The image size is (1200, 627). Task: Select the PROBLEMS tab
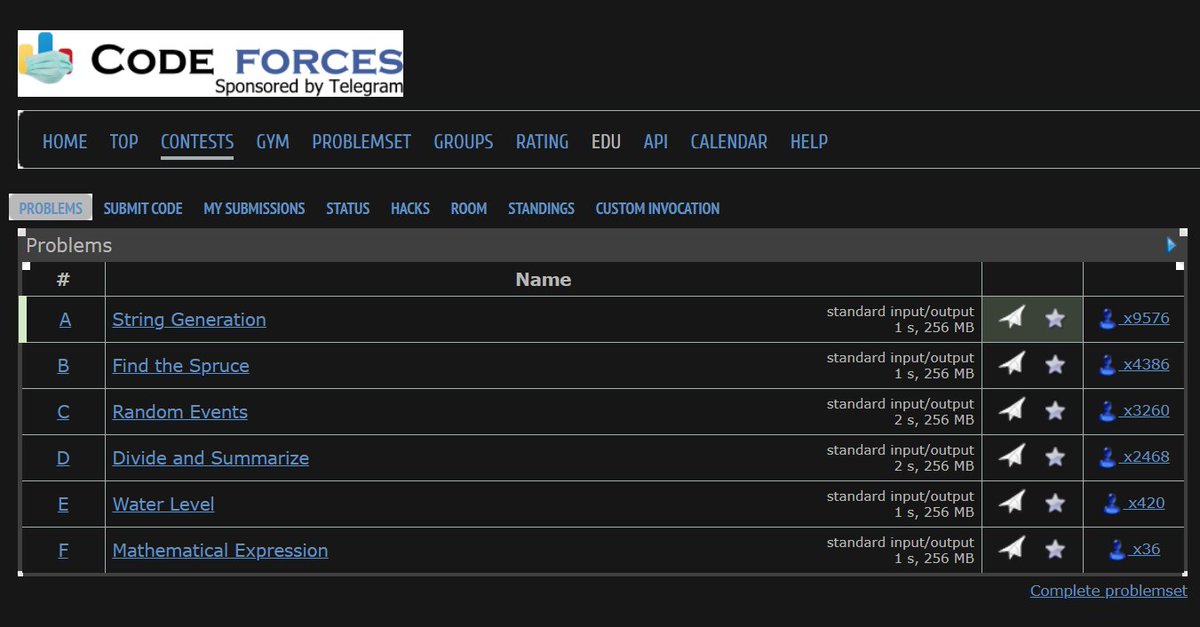click(x=51, y=208)
